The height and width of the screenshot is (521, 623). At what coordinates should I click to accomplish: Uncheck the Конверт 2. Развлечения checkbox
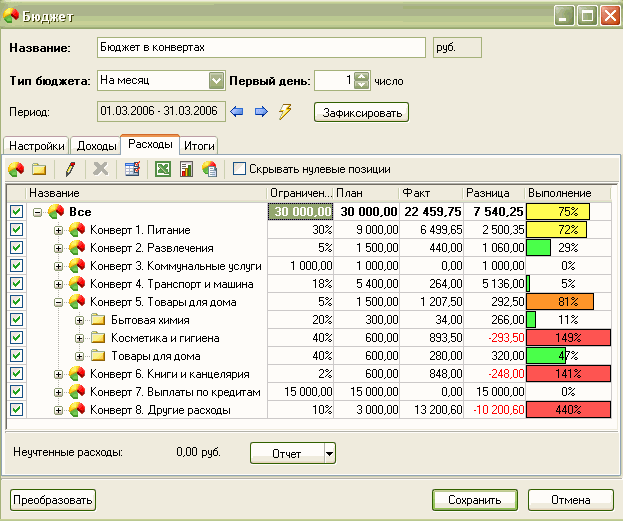point(16,248)
